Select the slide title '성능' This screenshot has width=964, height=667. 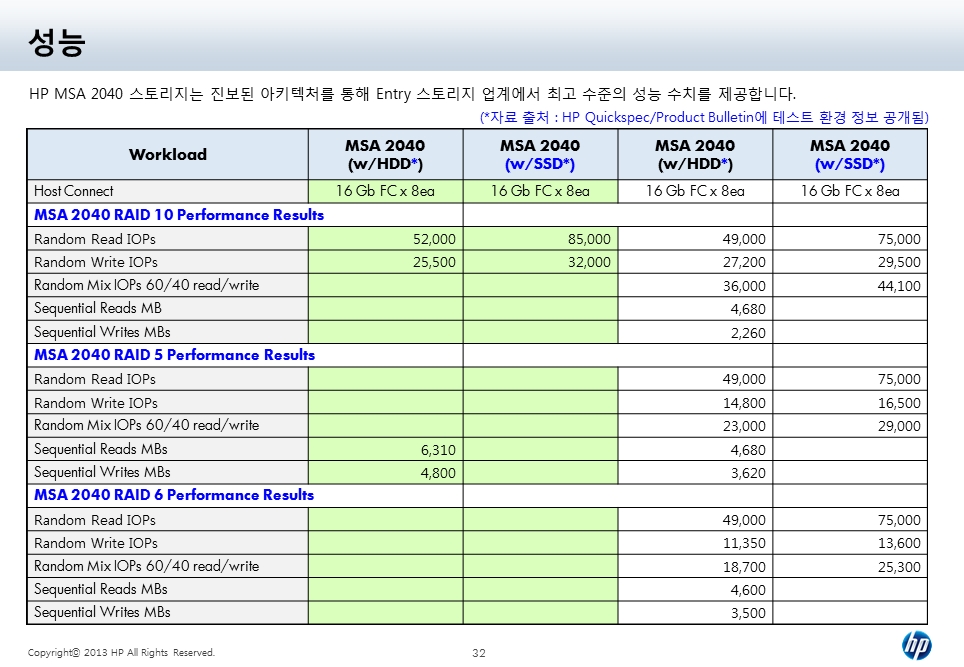57,42
